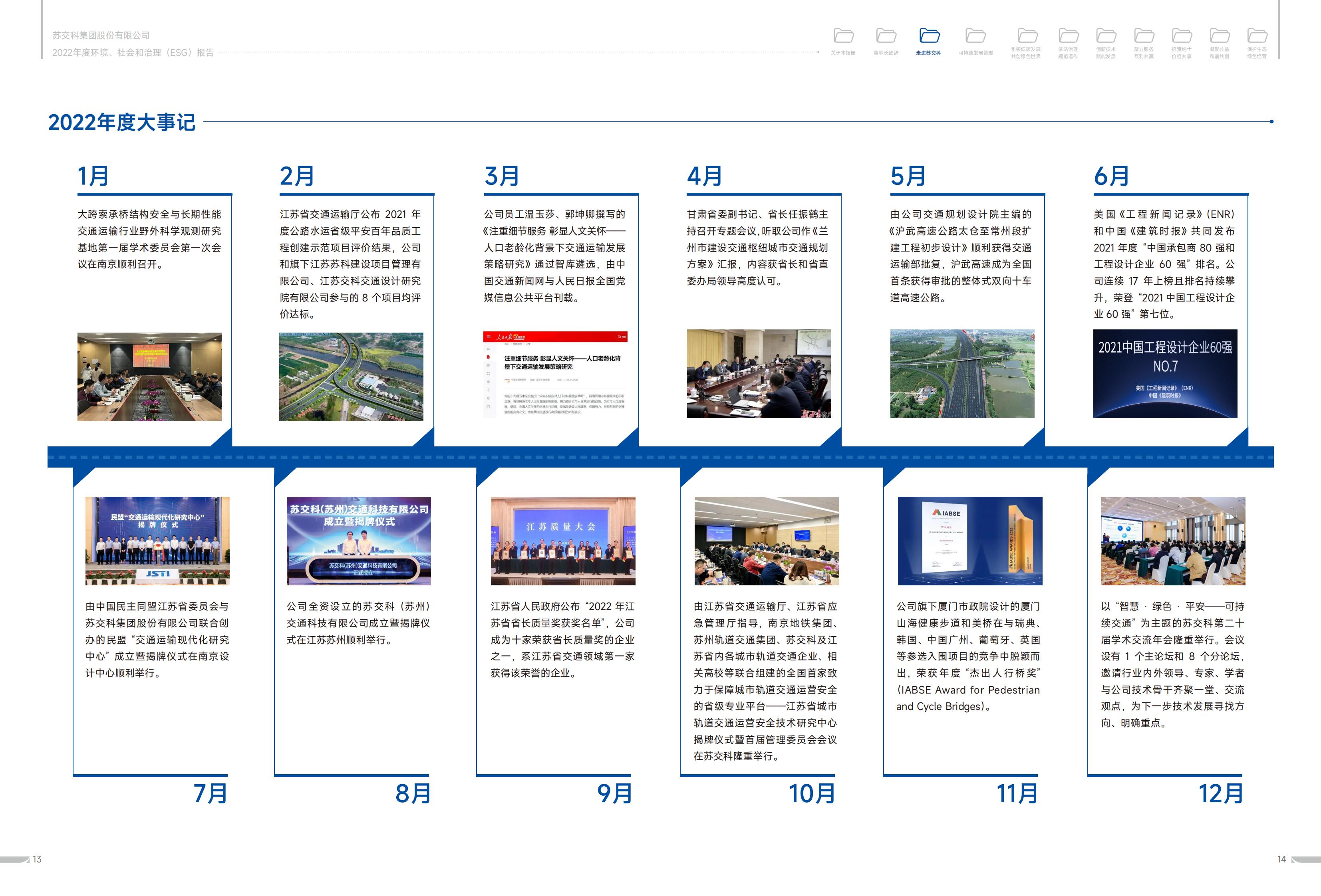Image resolution: width=1321 pixels, height=896 pixels.
Task: Click the 走进苏交科 navigation label
Action: tap(928, 53)
